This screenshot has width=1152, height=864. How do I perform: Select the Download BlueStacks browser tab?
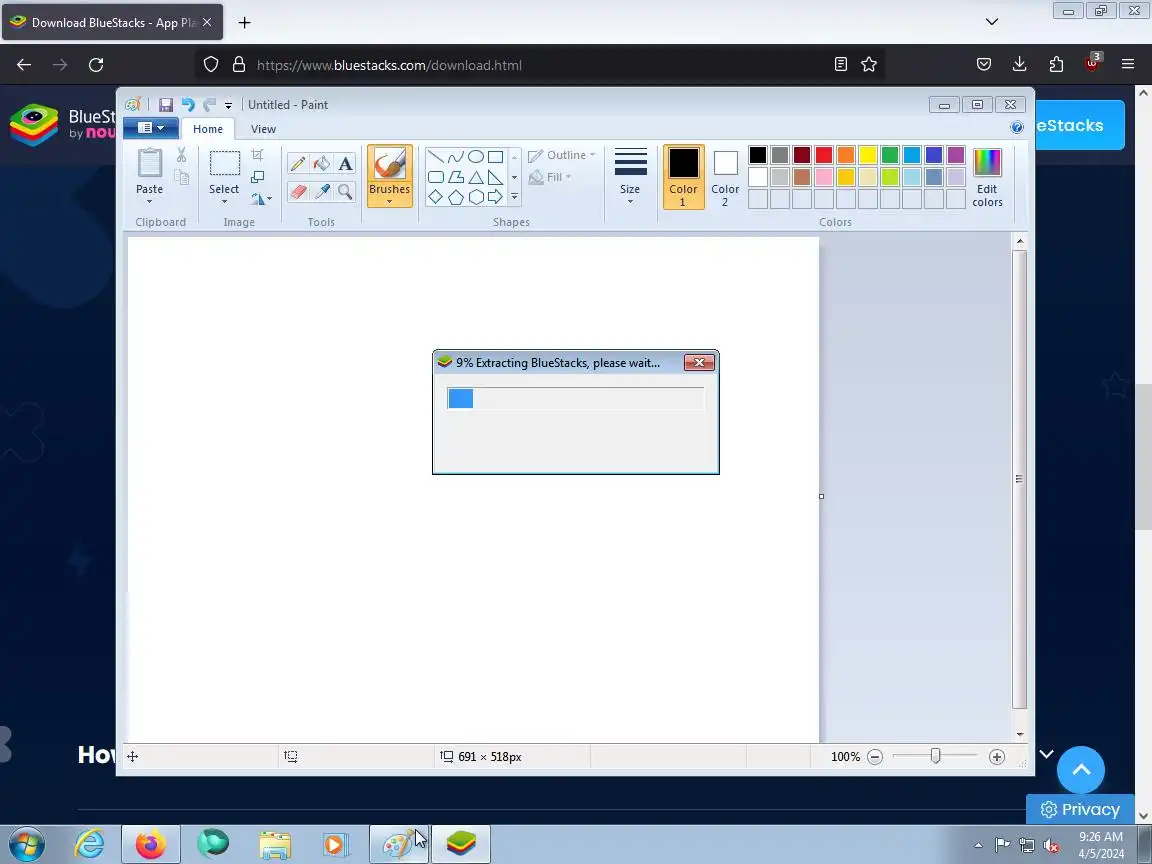click(x=112, y=23)
